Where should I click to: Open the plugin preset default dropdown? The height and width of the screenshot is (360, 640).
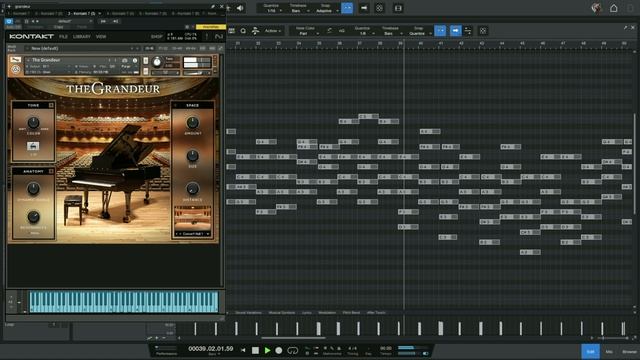[73, 21]
